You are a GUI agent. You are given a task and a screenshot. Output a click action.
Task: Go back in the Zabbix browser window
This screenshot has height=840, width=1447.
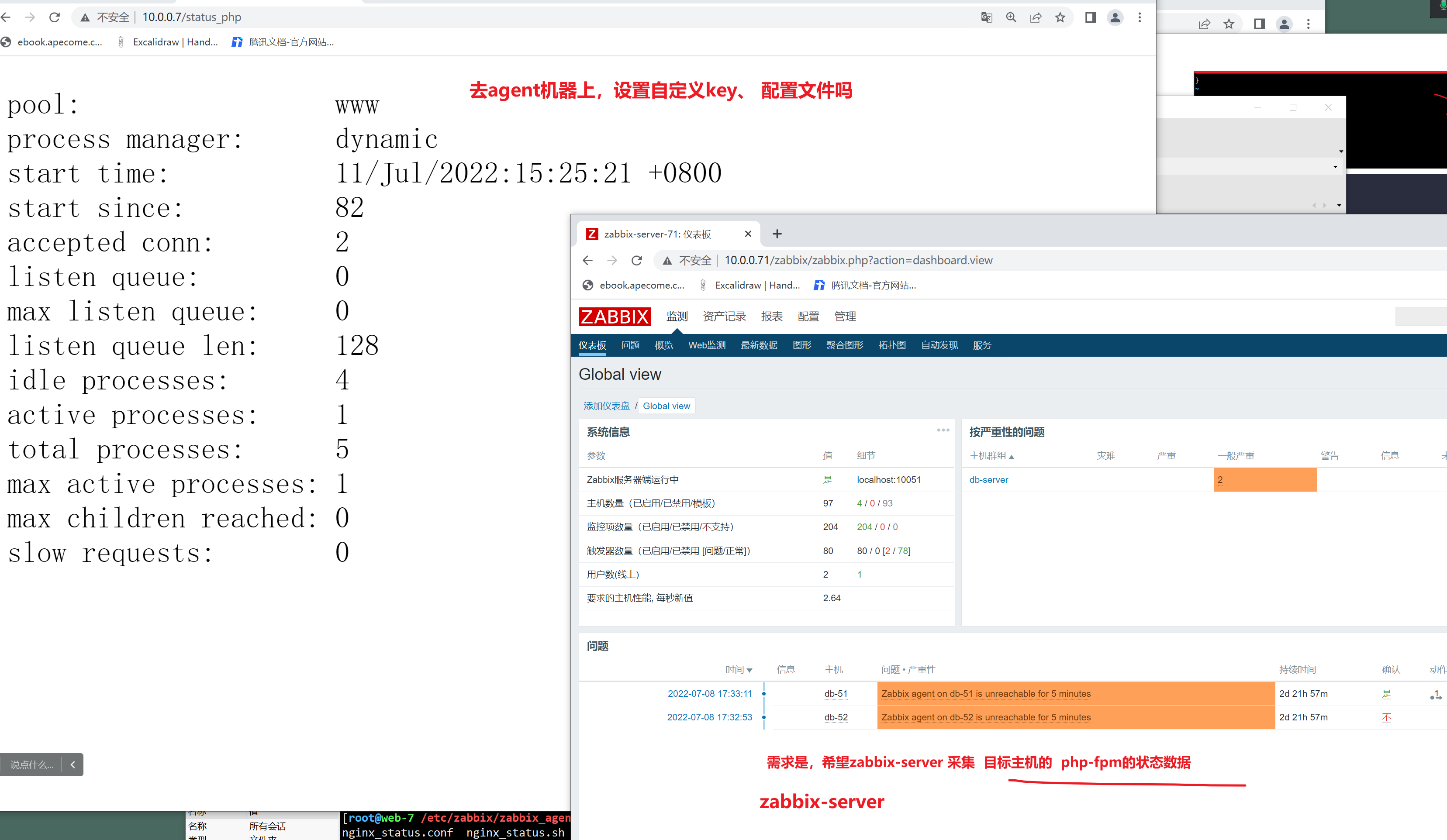point(587,260)
